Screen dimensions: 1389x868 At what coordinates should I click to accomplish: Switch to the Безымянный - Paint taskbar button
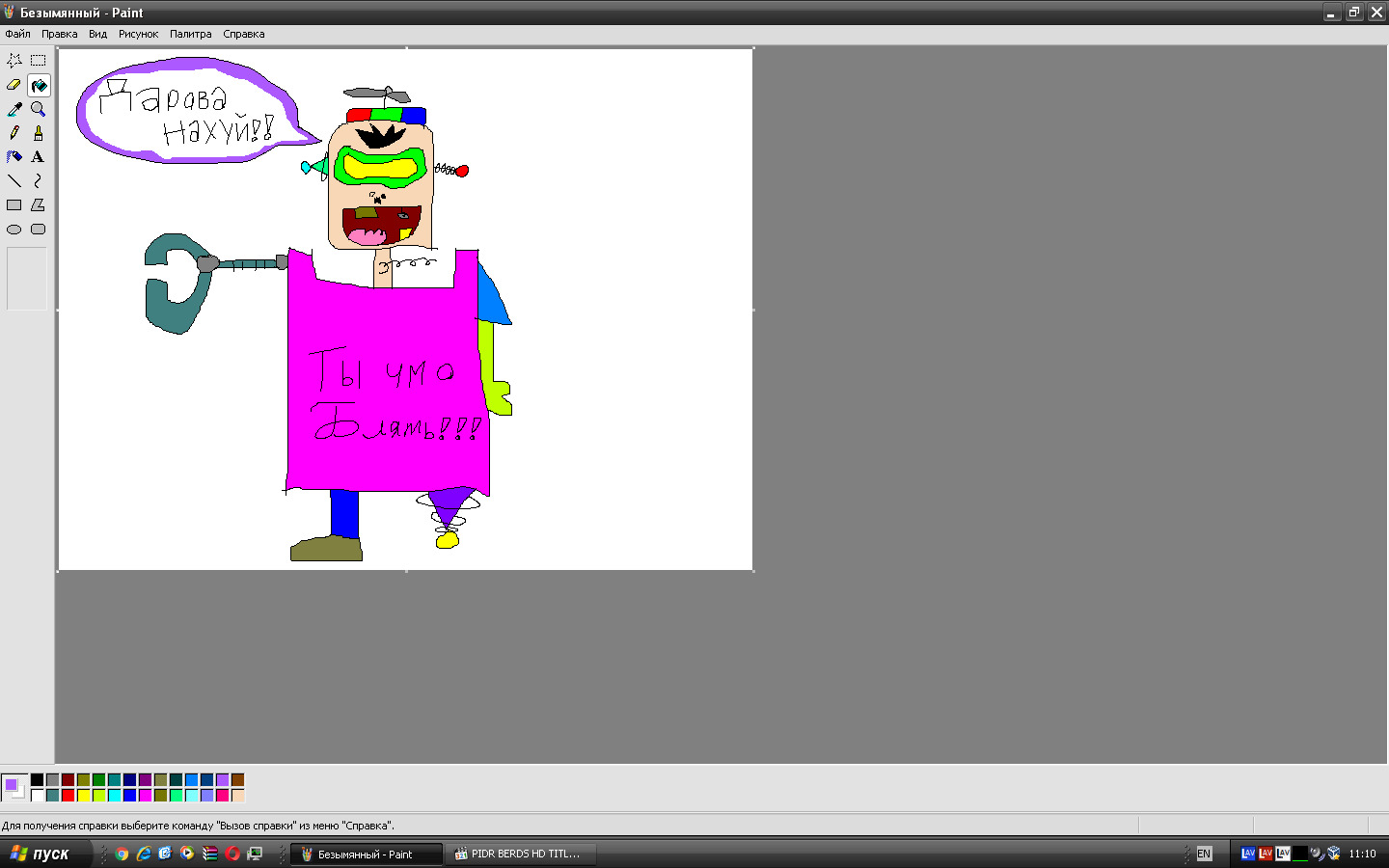(367, 854)
